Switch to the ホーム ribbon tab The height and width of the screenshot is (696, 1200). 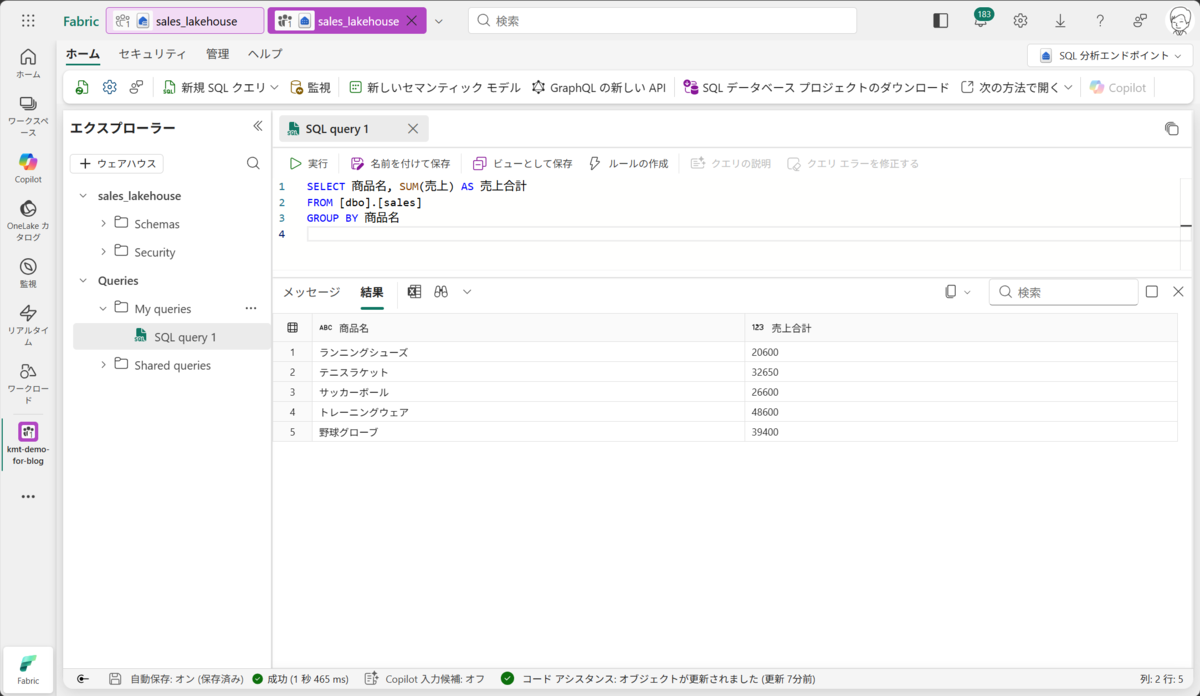[83, 54]
